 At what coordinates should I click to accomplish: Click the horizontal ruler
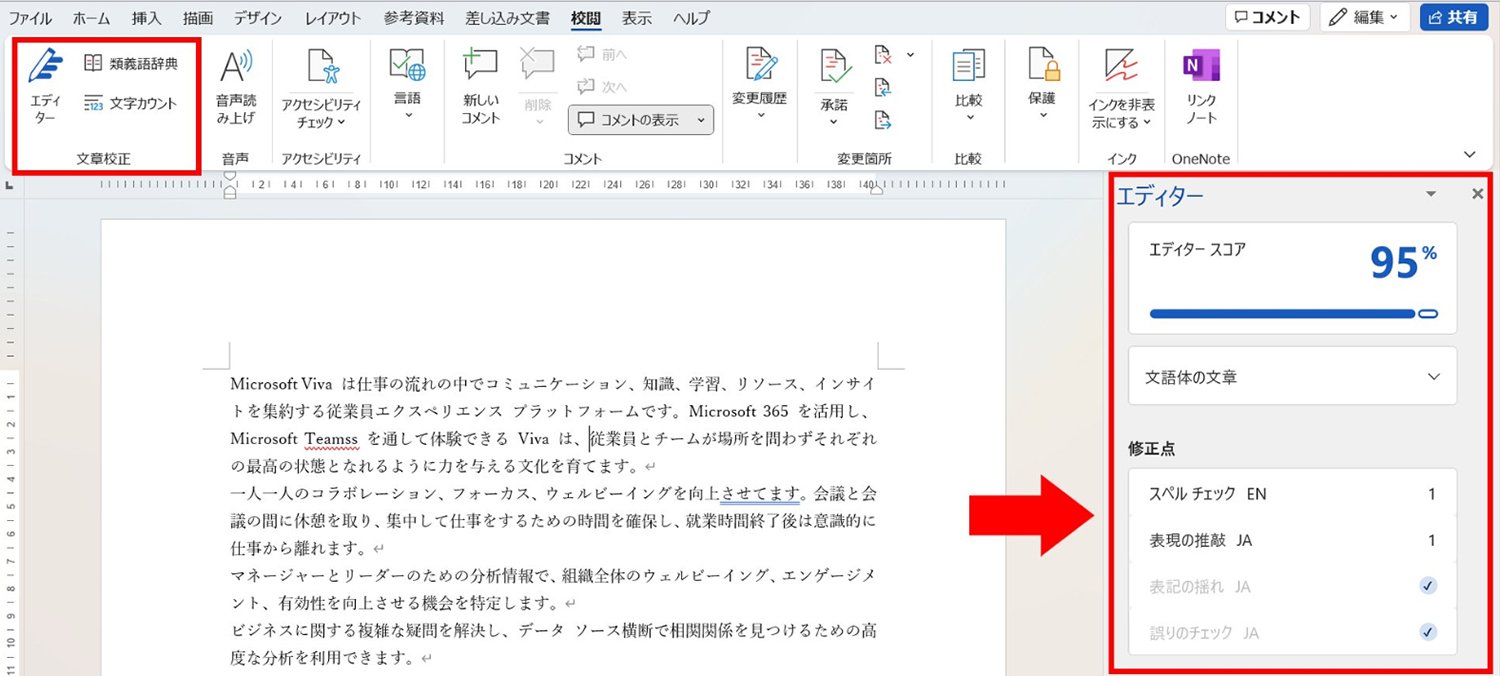click(553, 185)
